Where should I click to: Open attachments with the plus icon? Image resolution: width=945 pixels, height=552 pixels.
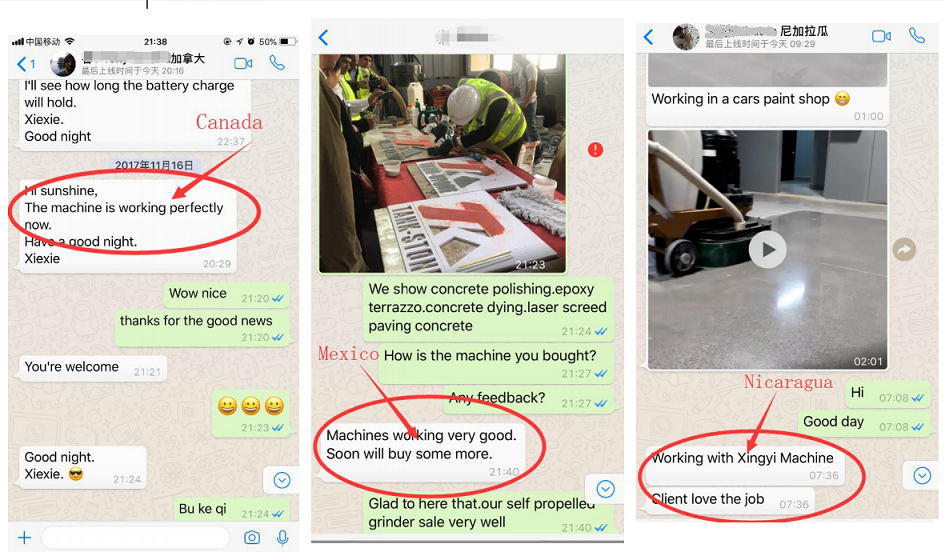point(25,537)
